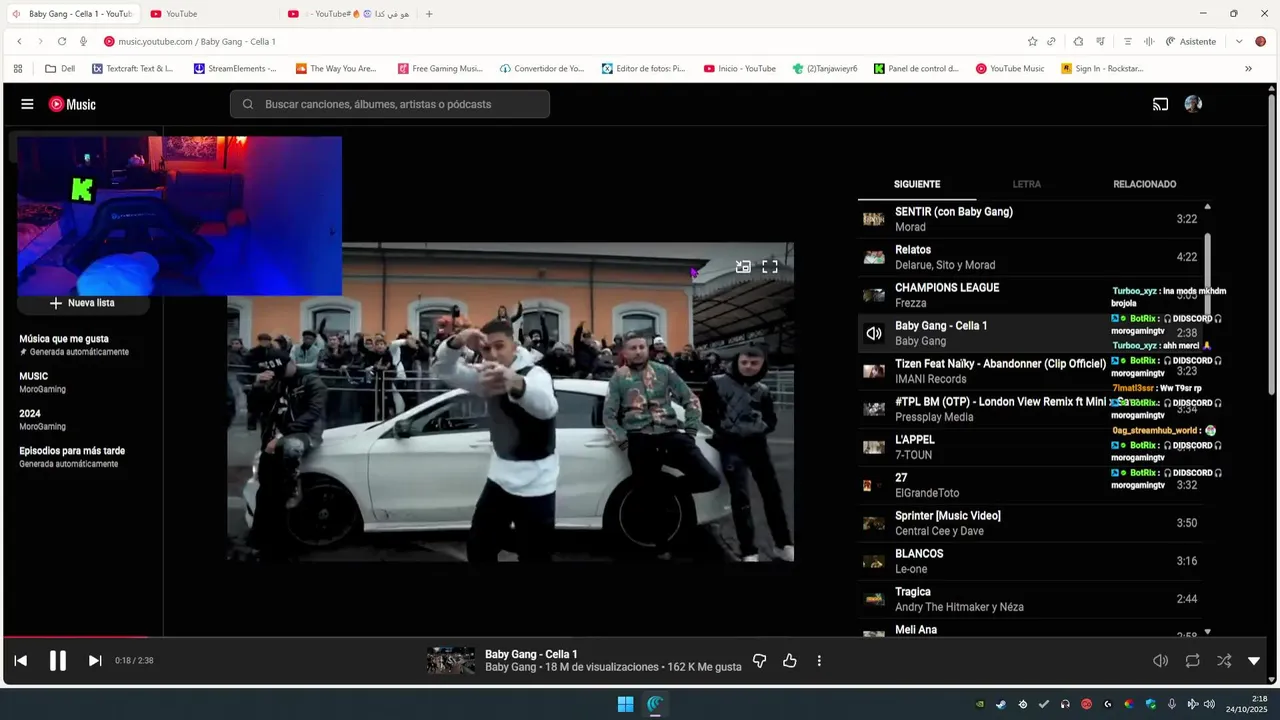1280x720 pixels.
Task: Open the Asistente browser panel
Action: [x=1191, y=41]
